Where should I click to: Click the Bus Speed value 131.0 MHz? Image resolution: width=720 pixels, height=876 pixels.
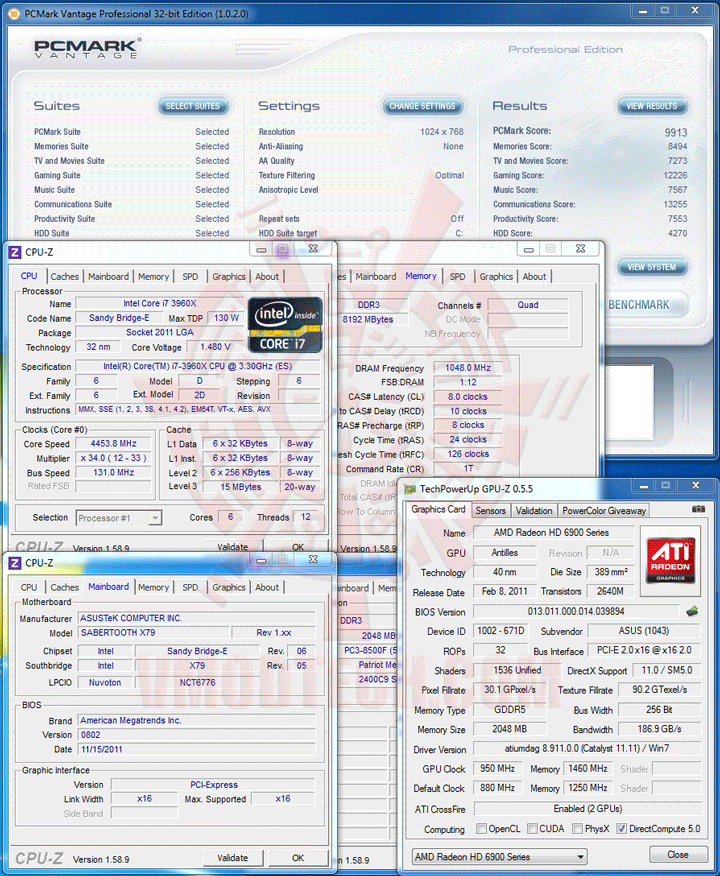(x=114, y=473)
